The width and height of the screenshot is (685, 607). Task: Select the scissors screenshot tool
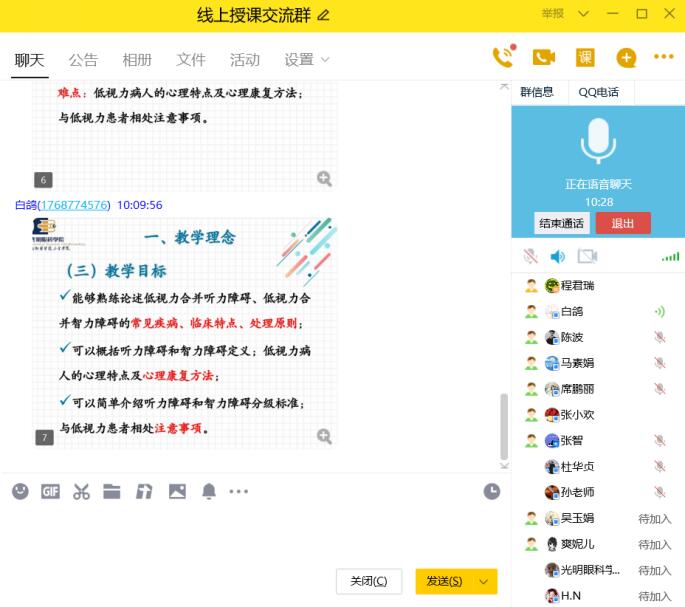click(x=81, y=491)
